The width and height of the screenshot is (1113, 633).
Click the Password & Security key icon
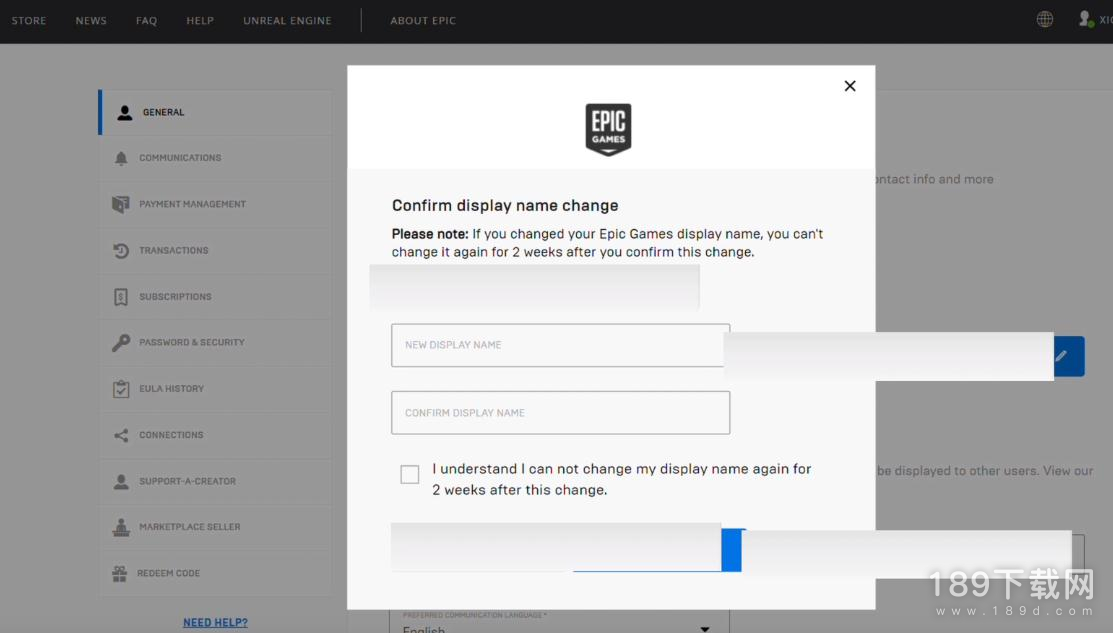pyautogui.click(x=121, y=343)
